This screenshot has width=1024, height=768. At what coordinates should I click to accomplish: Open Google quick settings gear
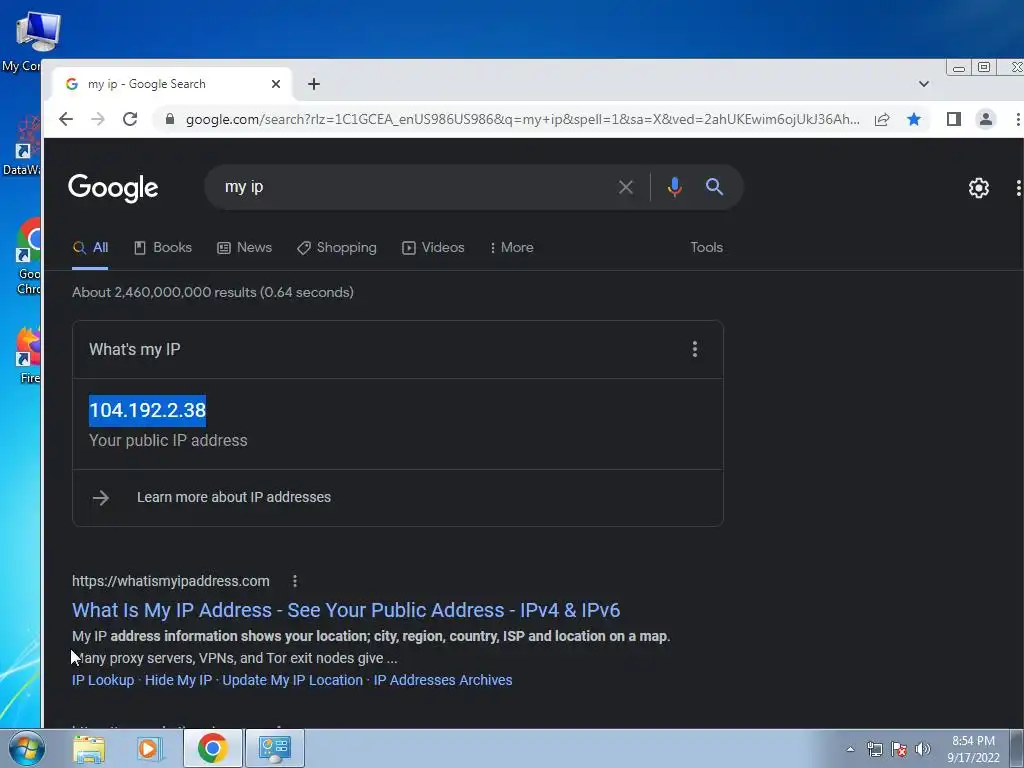pyautogui.click(x=978, y=188)
